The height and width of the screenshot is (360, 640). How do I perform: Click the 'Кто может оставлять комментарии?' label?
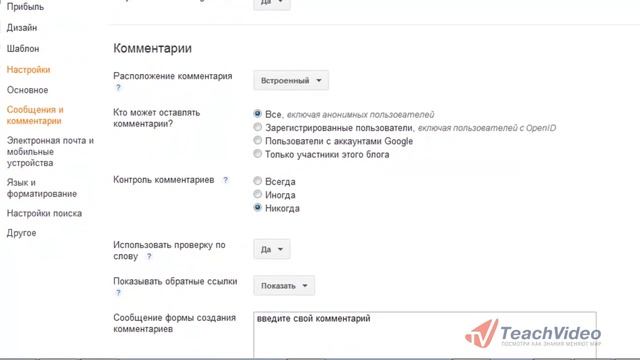click(x=157, y=118)
